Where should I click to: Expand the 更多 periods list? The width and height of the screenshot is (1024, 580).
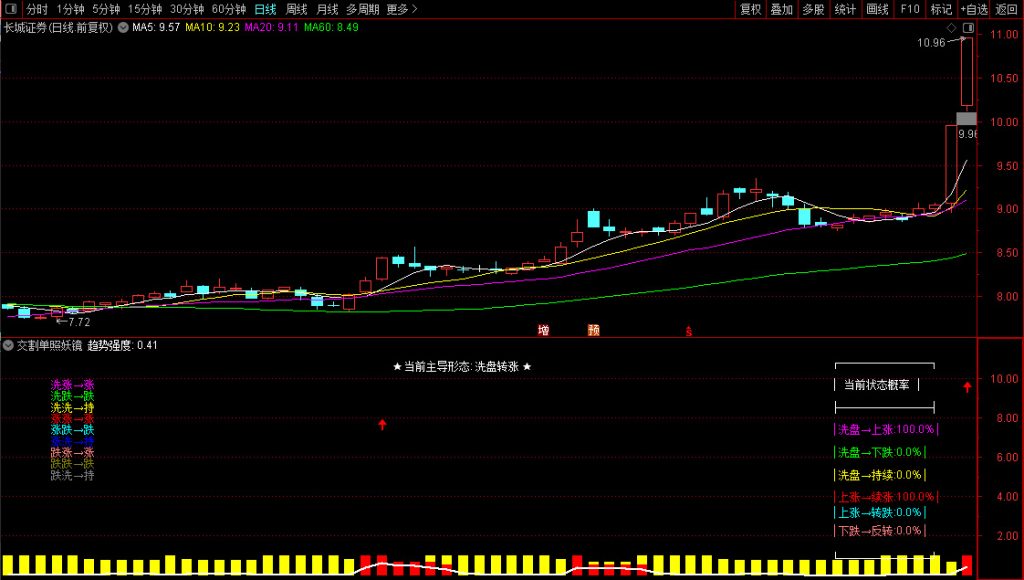click(x=401, y=9)
